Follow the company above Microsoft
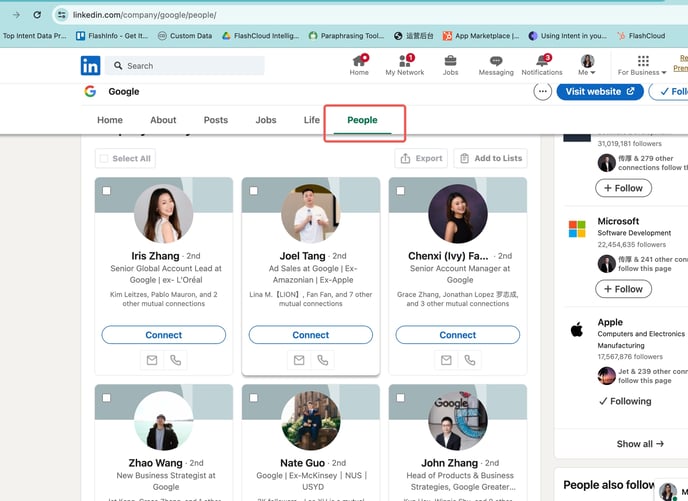 point(624,188)
